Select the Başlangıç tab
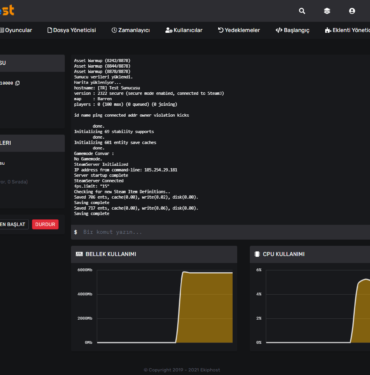The width and height of the screenshot is (370, 375). click(292, 30)
